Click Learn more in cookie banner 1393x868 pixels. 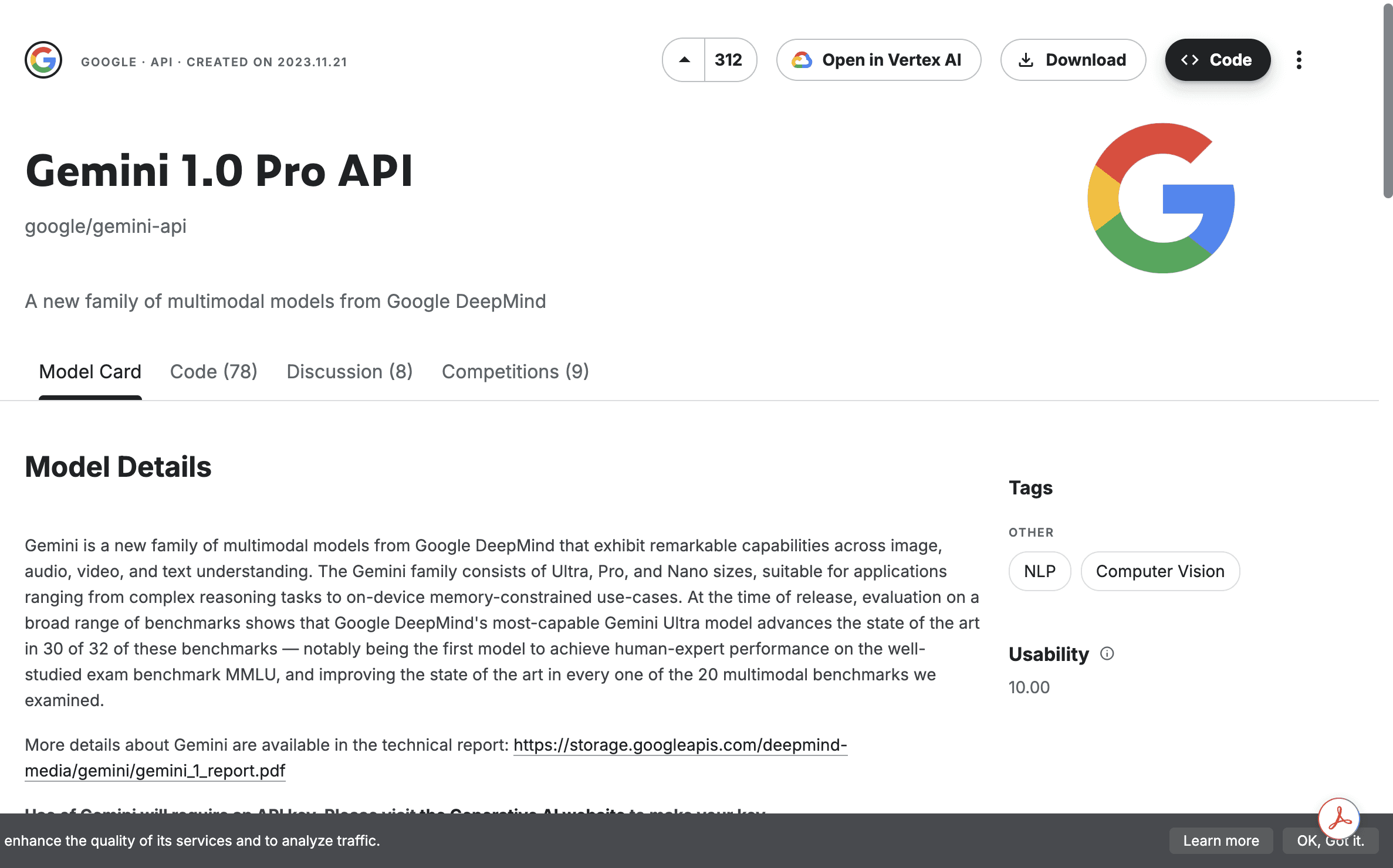pos(1220,840)
